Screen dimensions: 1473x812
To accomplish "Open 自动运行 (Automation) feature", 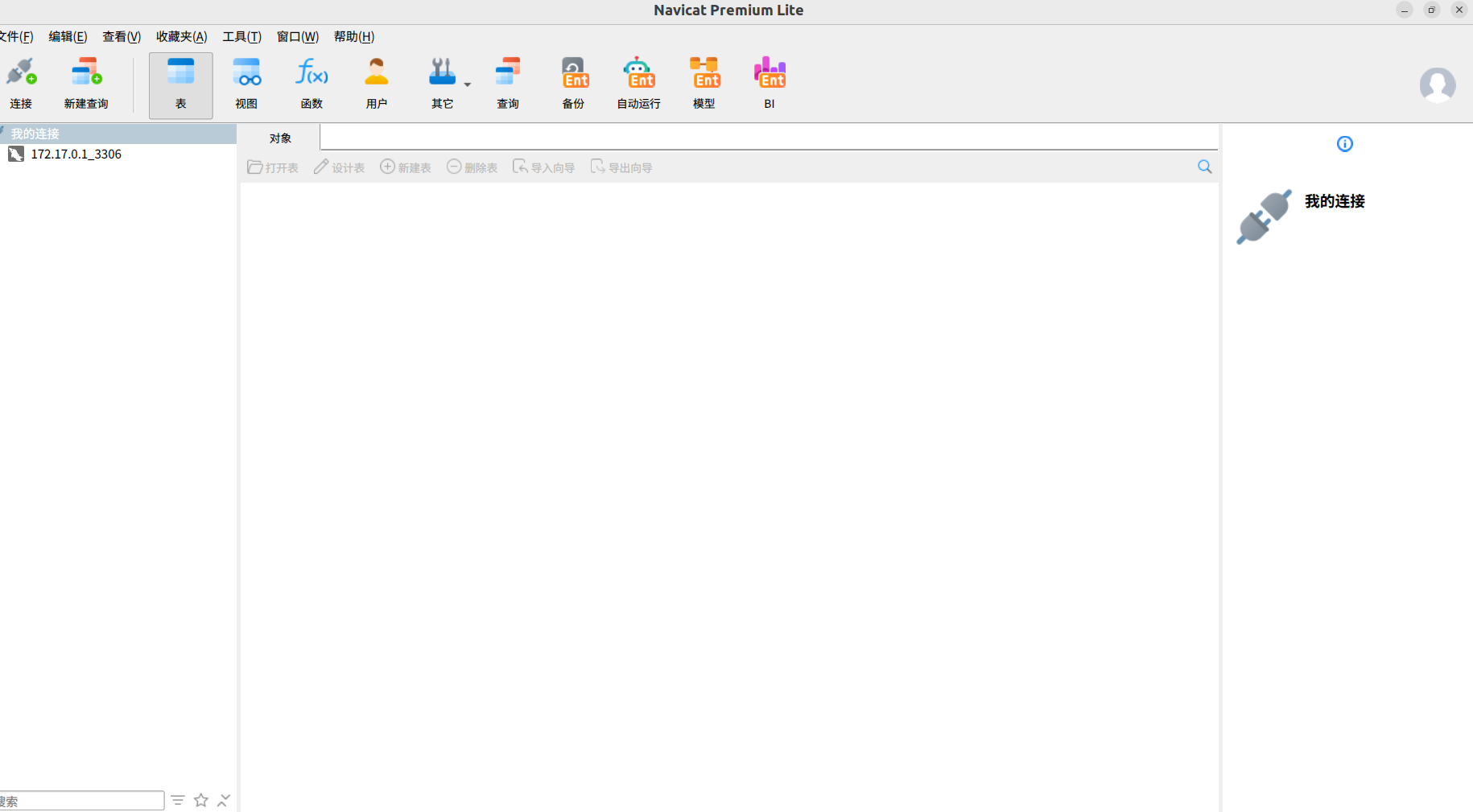I will pos(639,84).
